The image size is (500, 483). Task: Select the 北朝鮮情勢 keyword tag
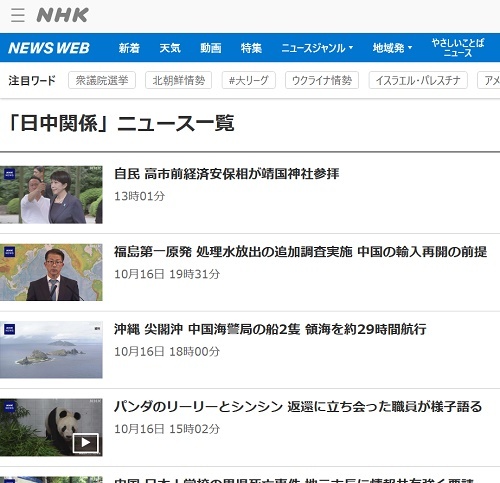179,80
